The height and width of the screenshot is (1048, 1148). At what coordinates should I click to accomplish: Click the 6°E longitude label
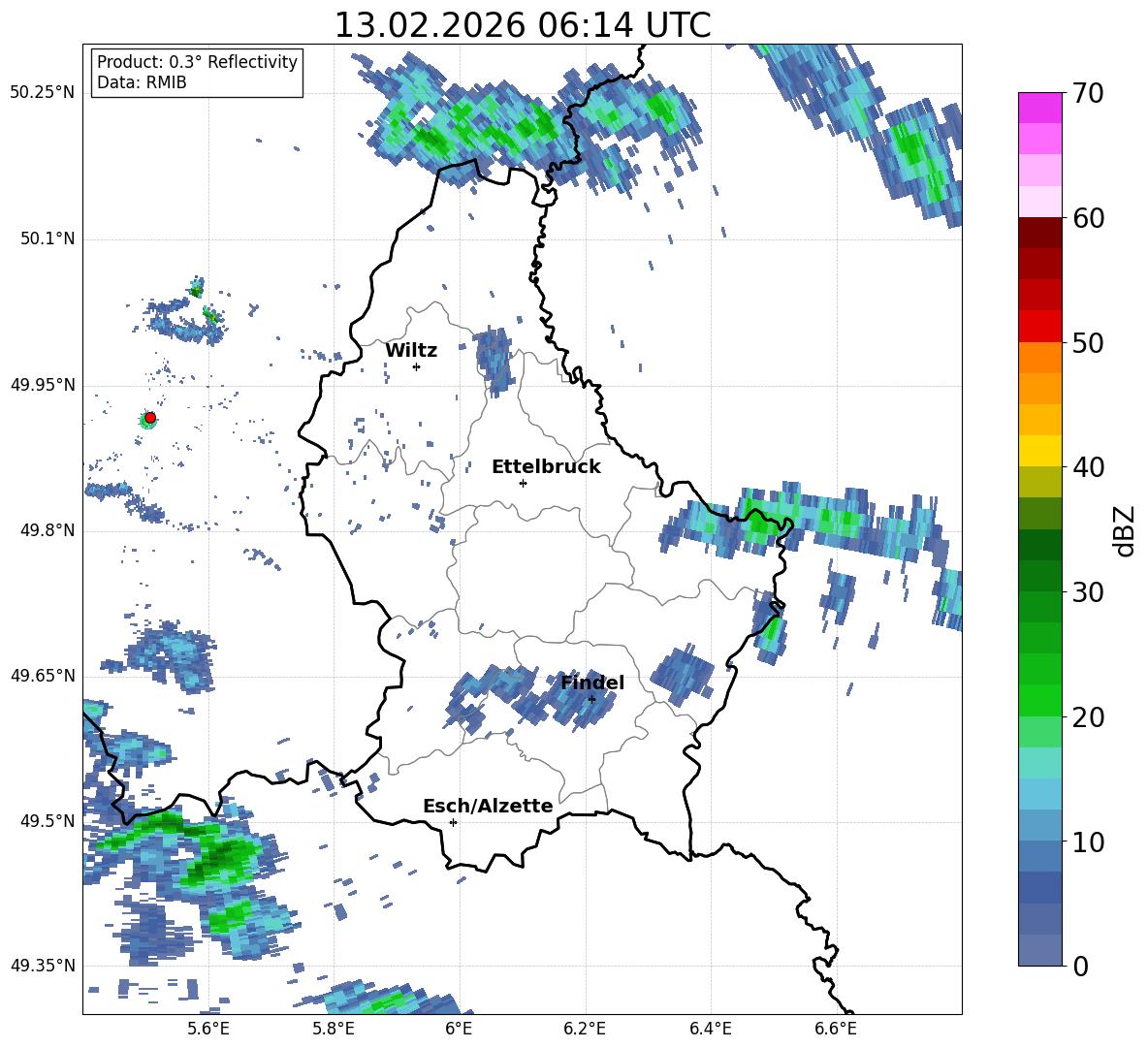pyautogui.click(x=459, y=1030)
